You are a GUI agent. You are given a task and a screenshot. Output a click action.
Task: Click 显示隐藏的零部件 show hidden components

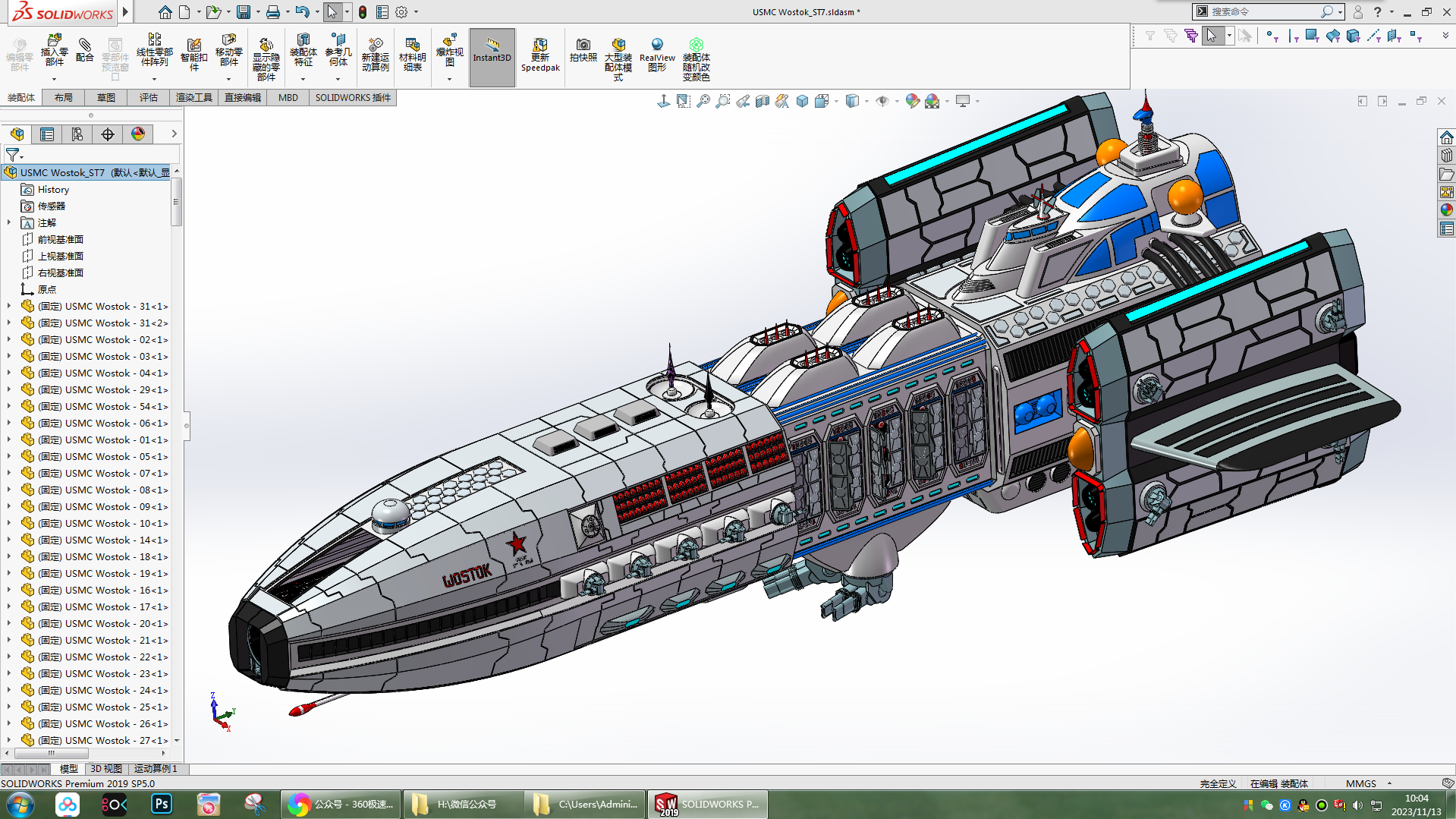266,58
